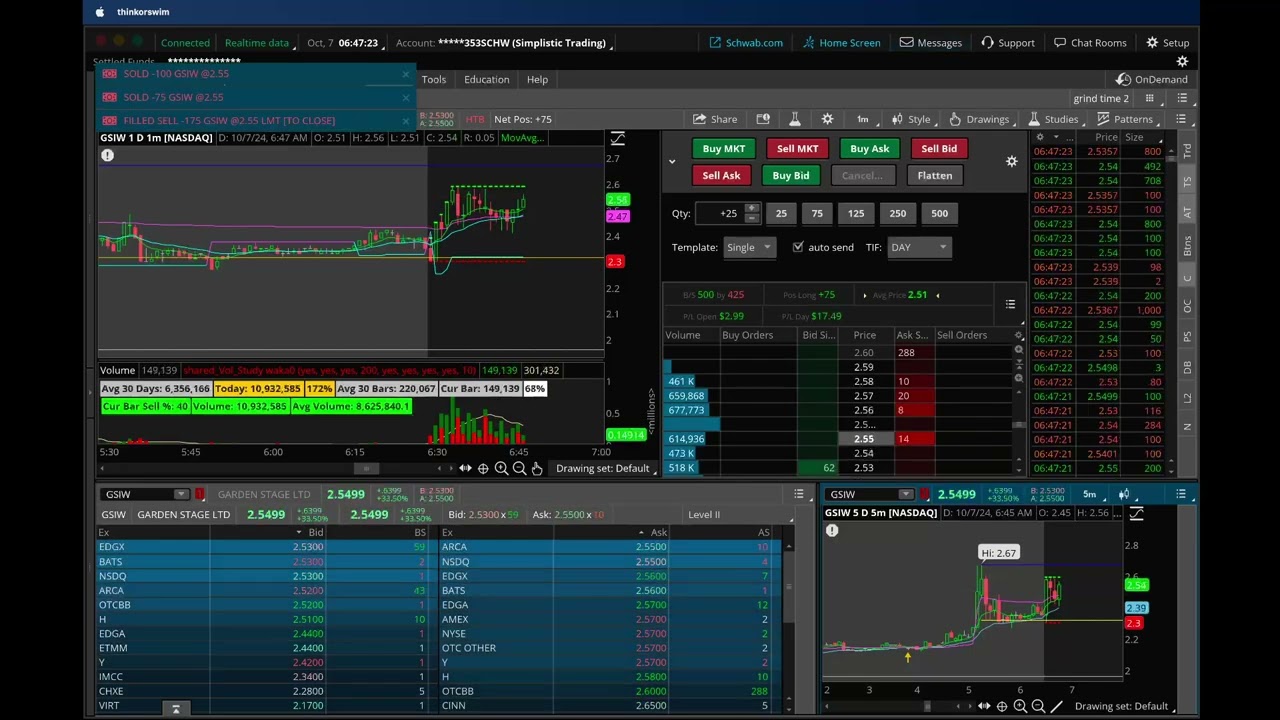
Task: Click the Flatten button
Action: point(935,175)
